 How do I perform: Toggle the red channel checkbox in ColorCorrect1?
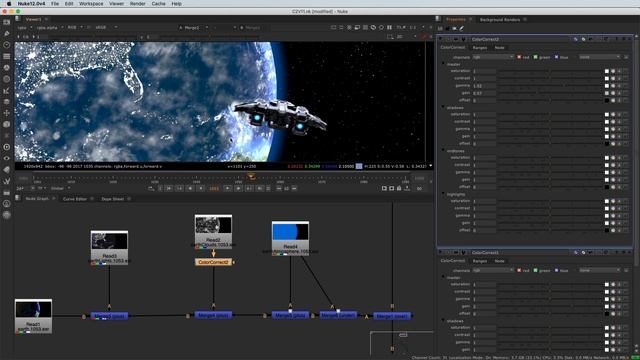point(519,270)
